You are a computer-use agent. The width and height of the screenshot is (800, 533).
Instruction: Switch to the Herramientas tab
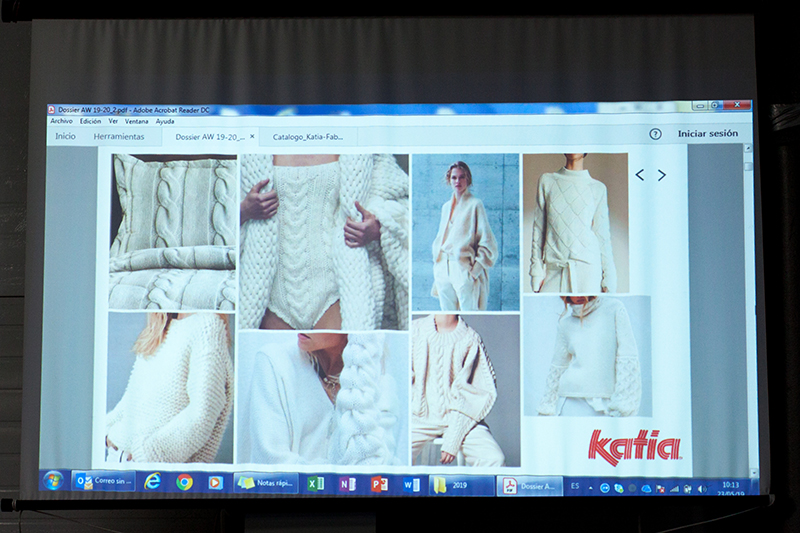click(x=119, y=137)
